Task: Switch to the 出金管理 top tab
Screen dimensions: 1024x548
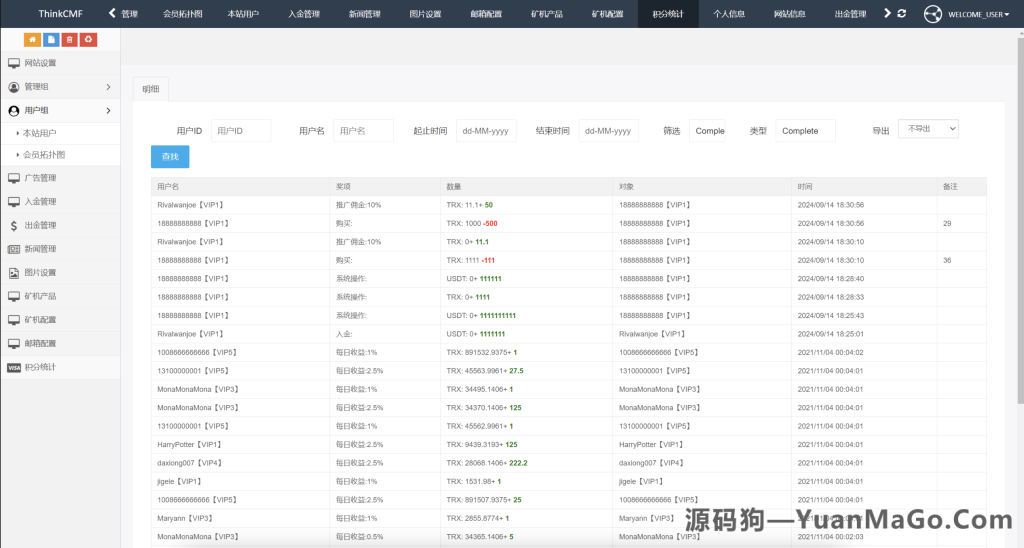Action: coord(850,14)
